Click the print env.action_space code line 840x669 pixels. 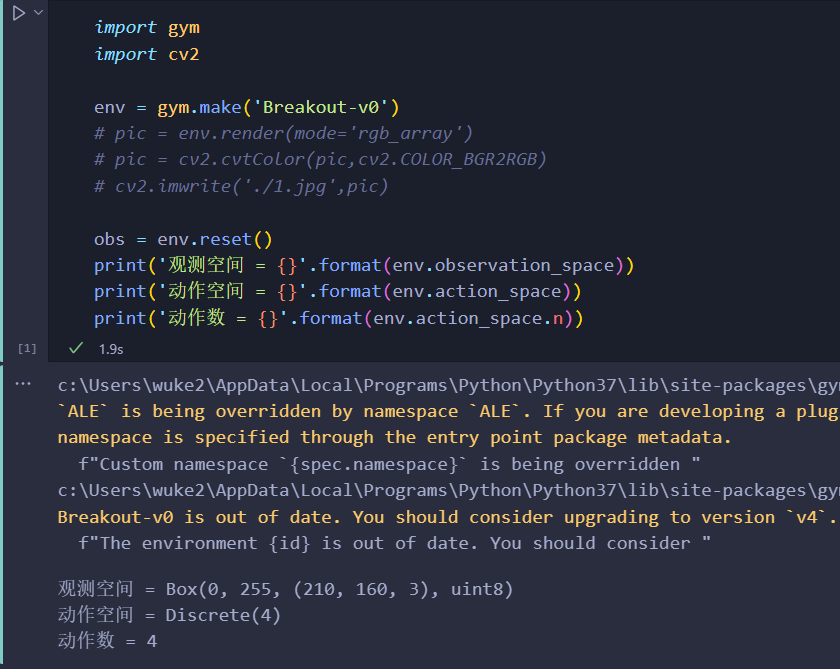[338, 291]
